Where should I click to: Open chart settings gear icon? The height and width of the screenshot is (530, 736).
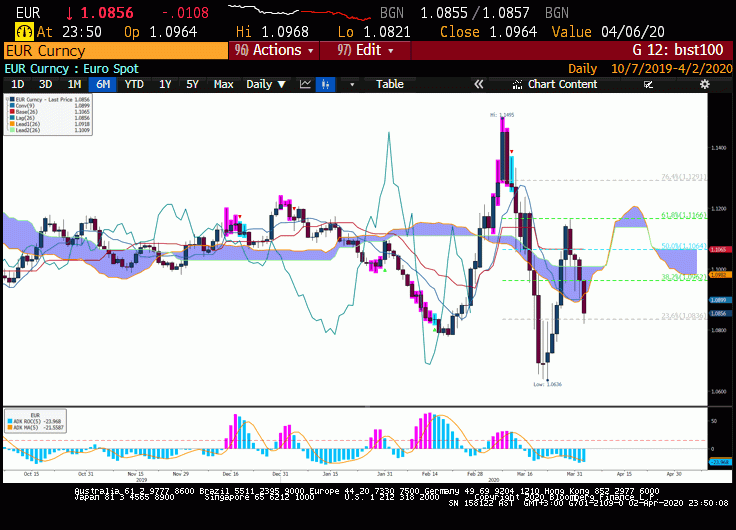tap(705, 84)
